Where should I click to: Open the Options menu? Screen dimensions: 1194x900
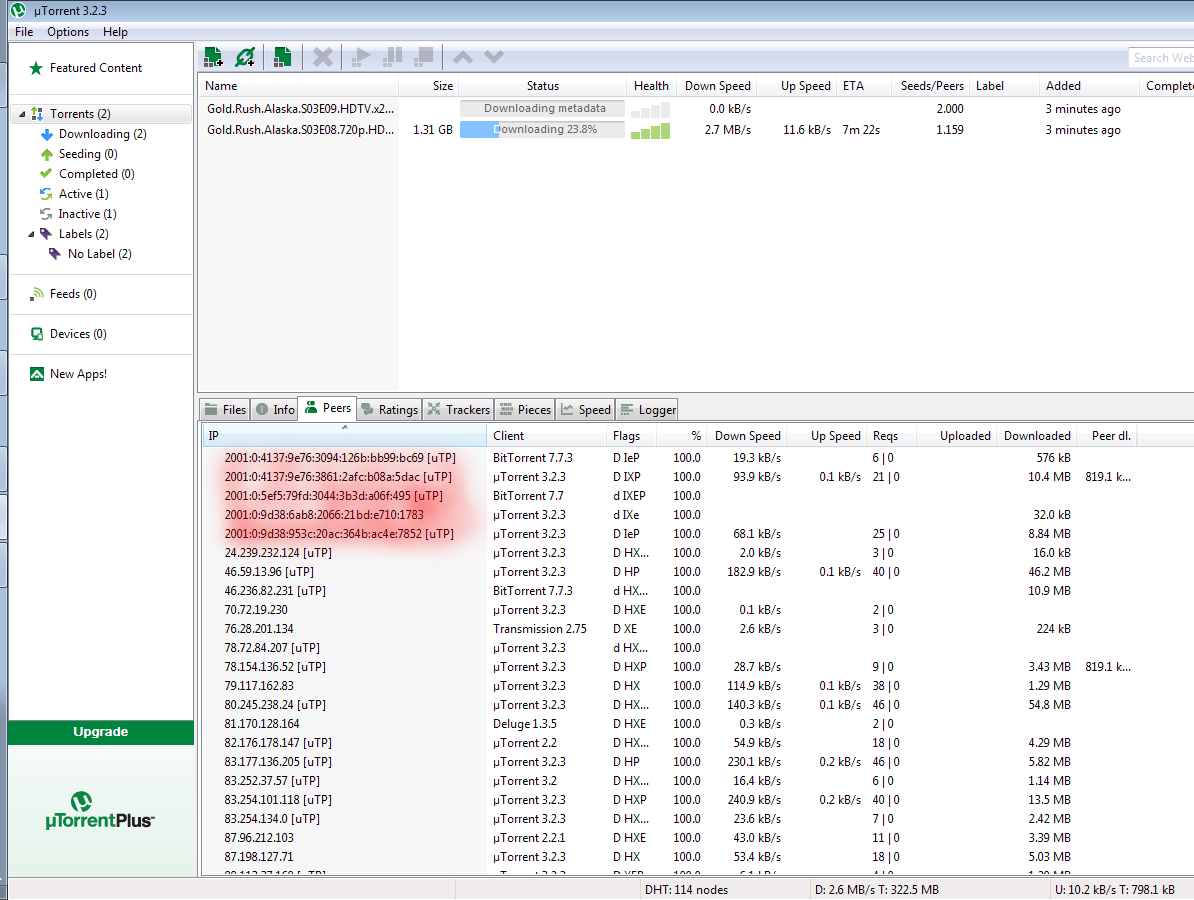tap(68, 32)
